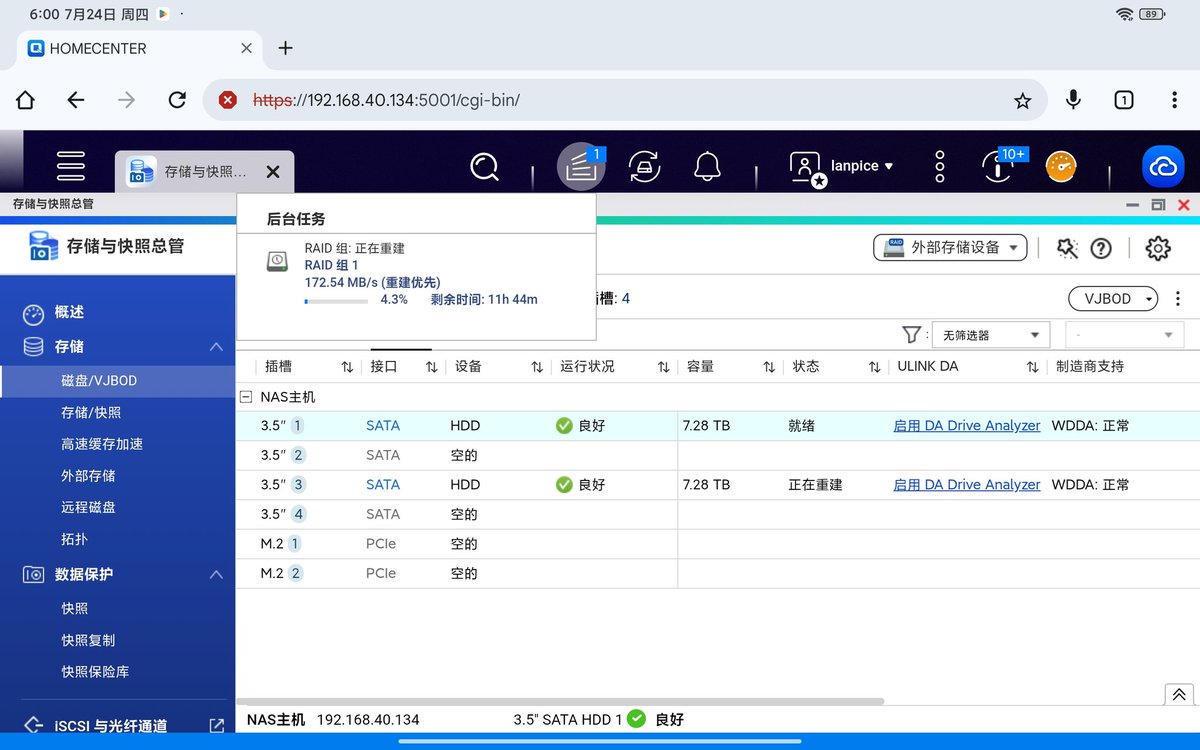Open the hamburger main menu
Screen dimensions: 1200x750
pos(70,166)
